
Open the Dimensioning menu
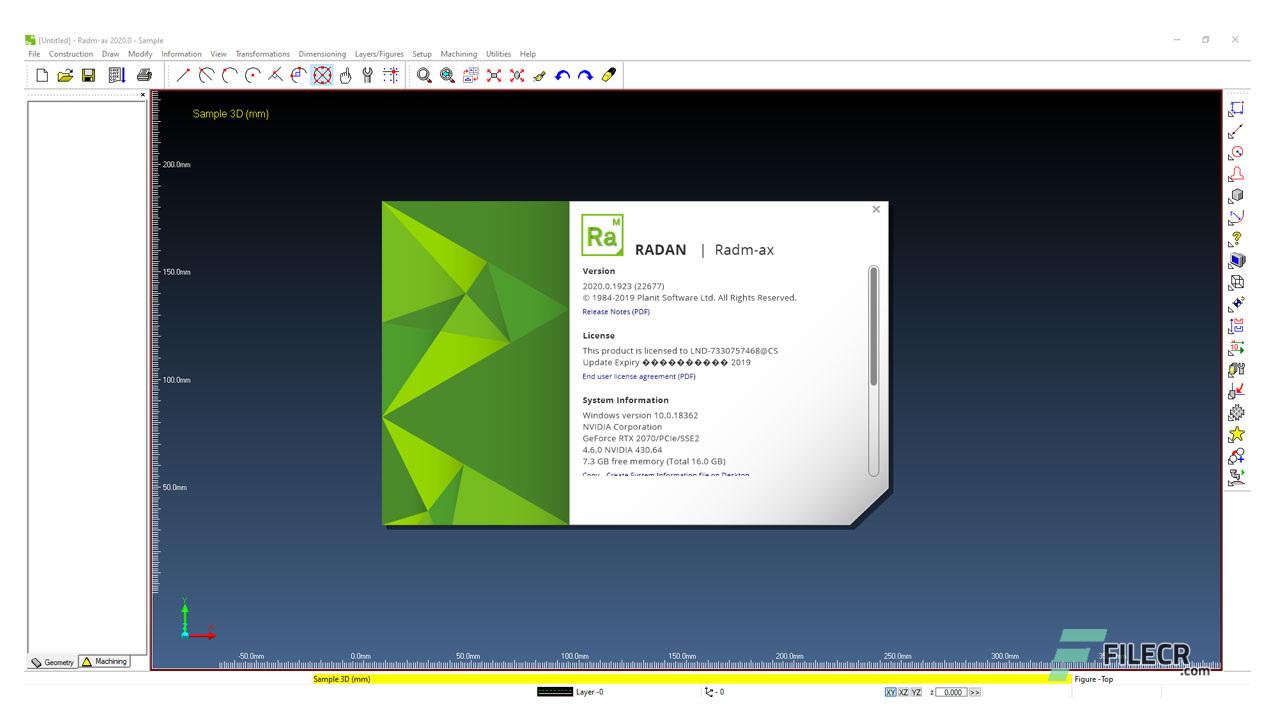point(322,54)
